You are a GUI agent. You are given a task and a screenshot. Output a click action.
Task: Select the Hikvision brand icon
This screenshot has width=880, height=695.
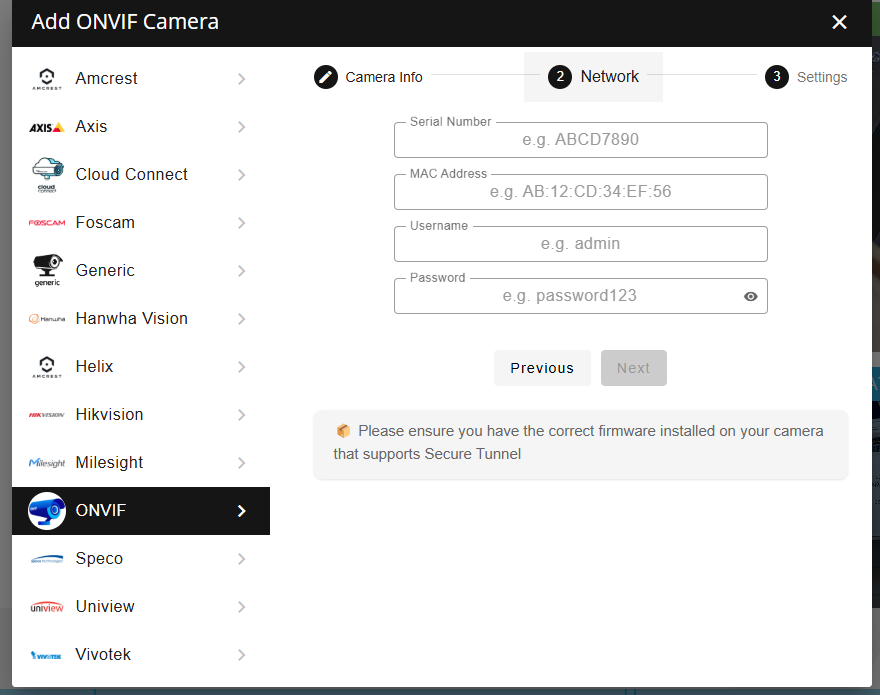pyautogui.click(x=47, y=414)
